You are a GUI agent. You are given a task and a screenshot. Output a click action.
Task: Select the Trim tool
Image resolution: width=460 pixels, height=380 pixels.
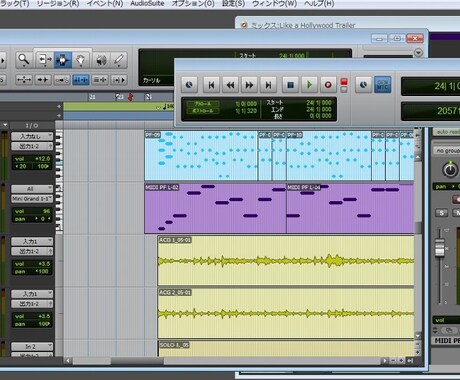pyautogui.click(x=44, y=60)
